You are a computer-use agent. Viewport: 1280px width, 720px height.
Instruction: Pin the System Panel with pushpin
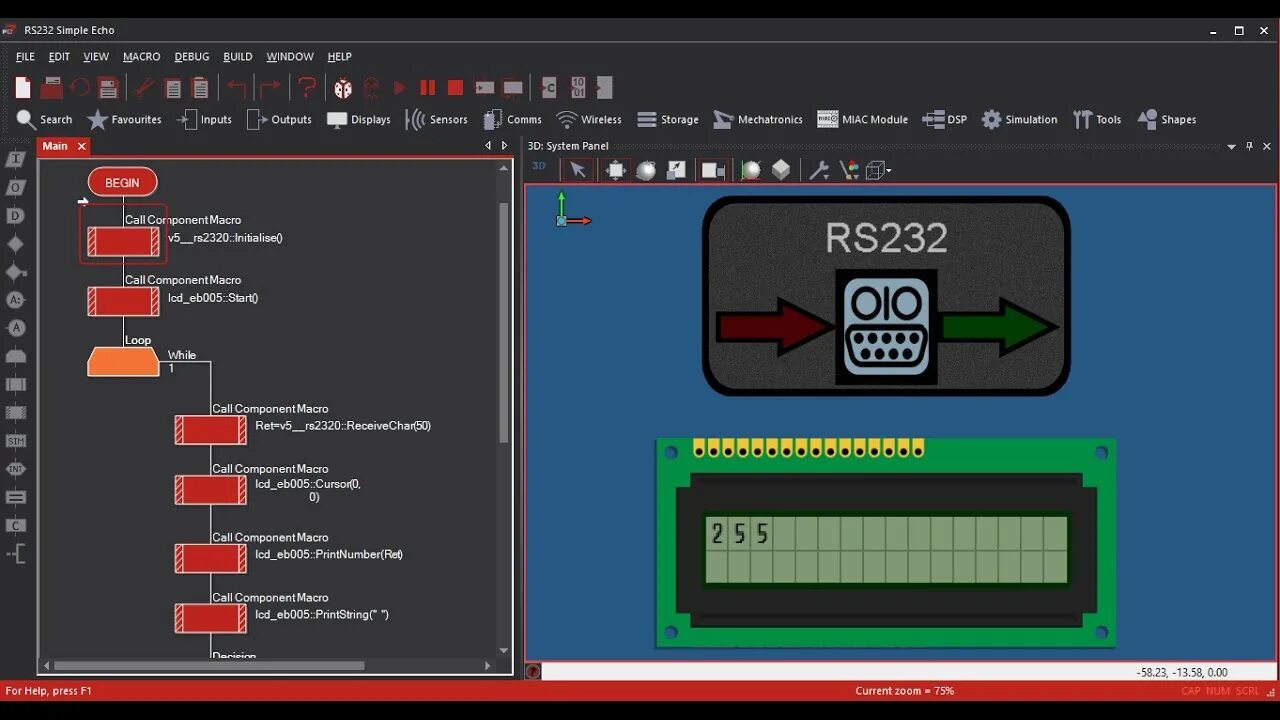click(x=1249, y=146)
